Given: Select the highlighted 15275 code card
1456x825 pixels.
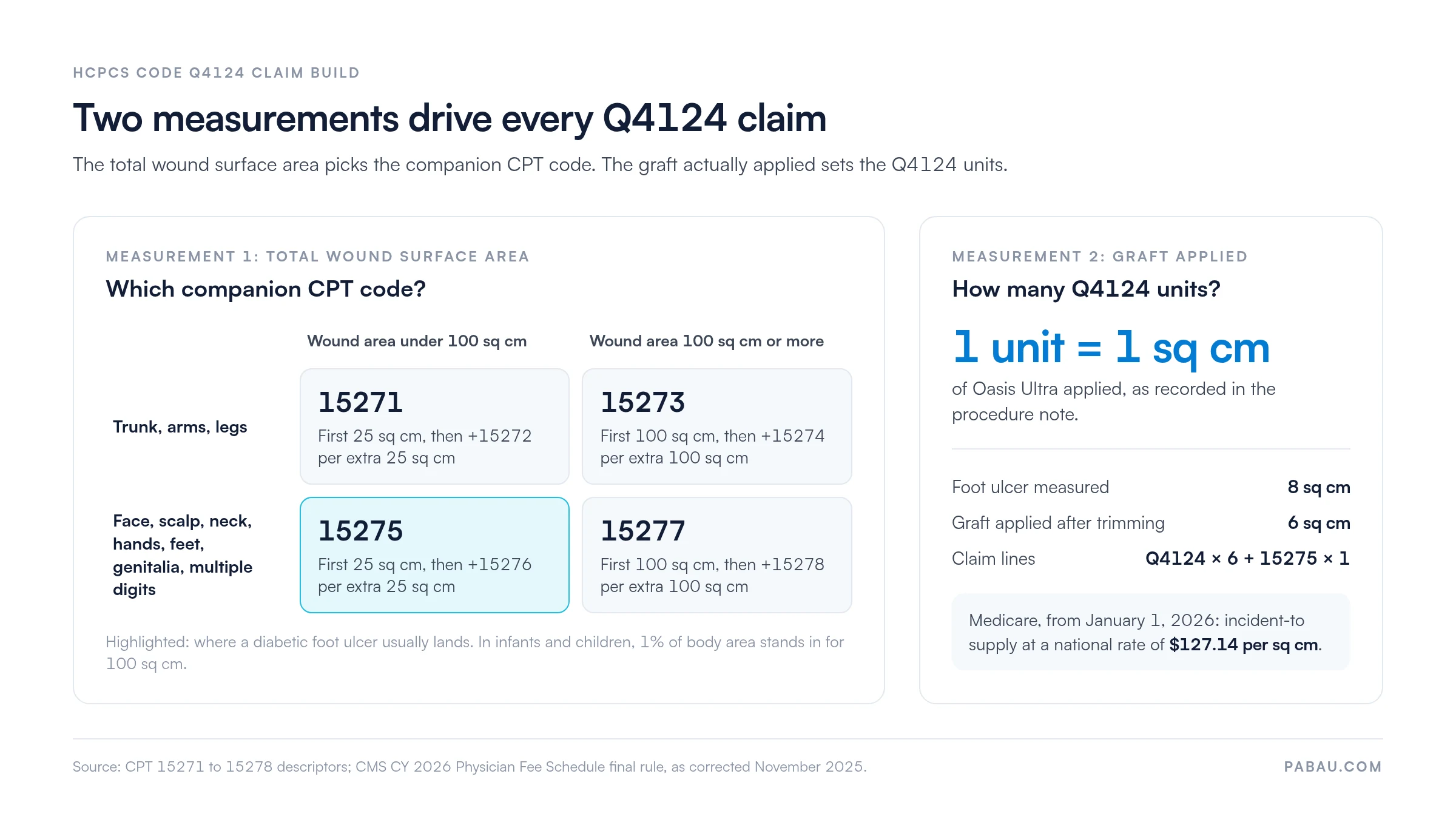Looking at the screenshot, I should point(434,555).
